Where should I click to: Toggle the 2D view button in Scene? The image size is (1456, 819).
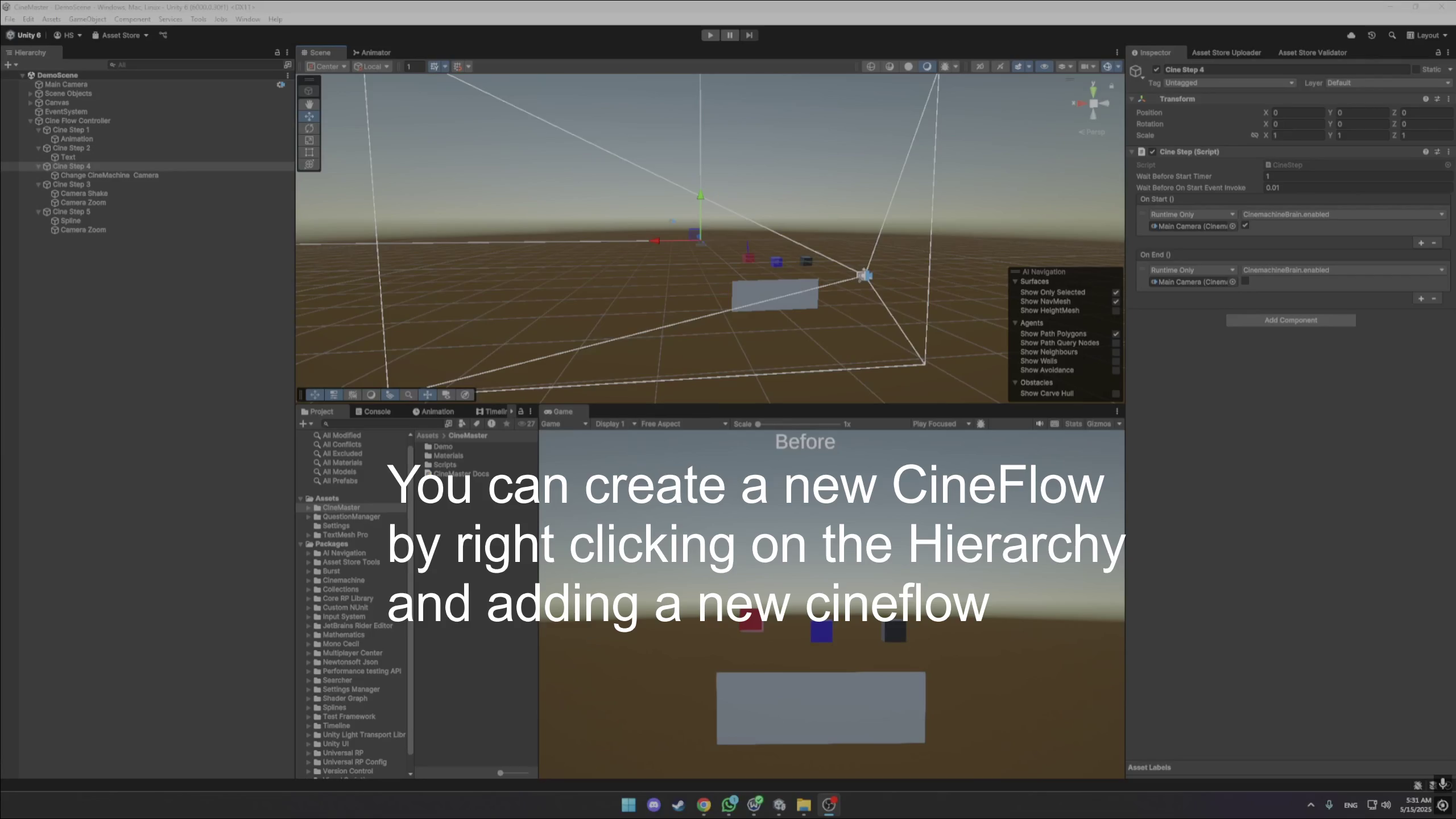(980, 67)
